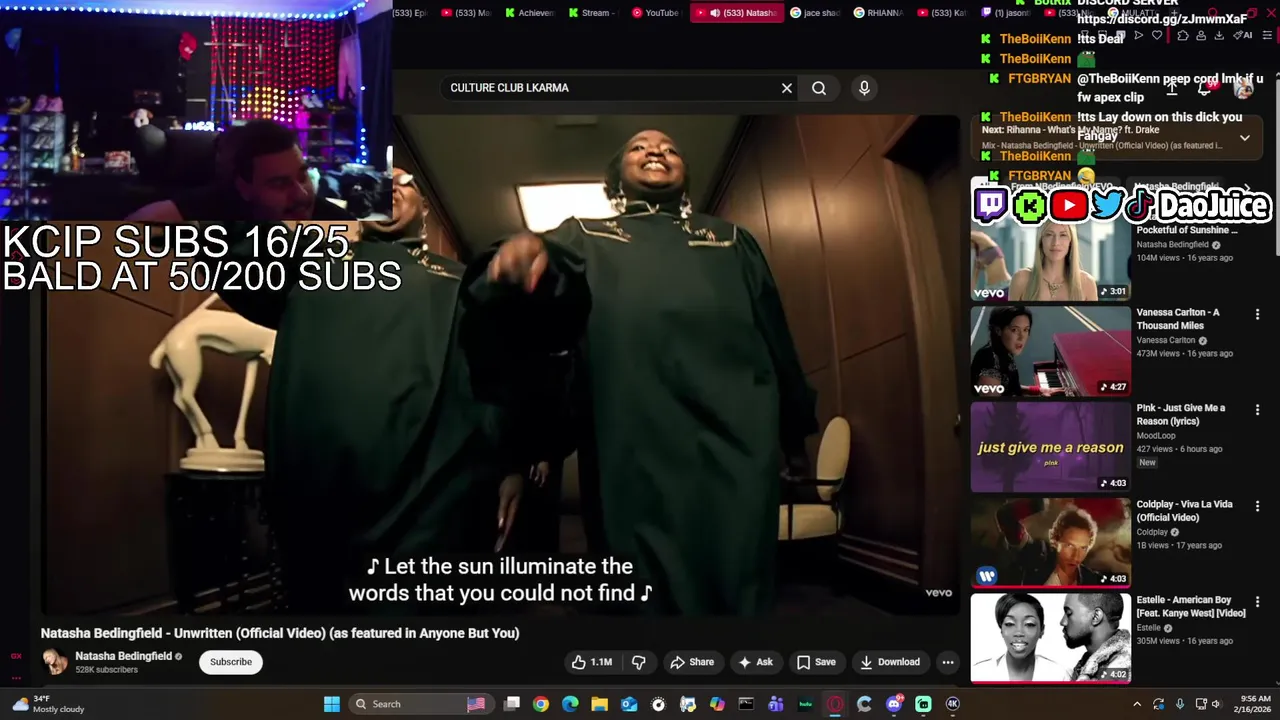Switch to the Stream Kick tab

pyautogui.click(x=592, y=13)
